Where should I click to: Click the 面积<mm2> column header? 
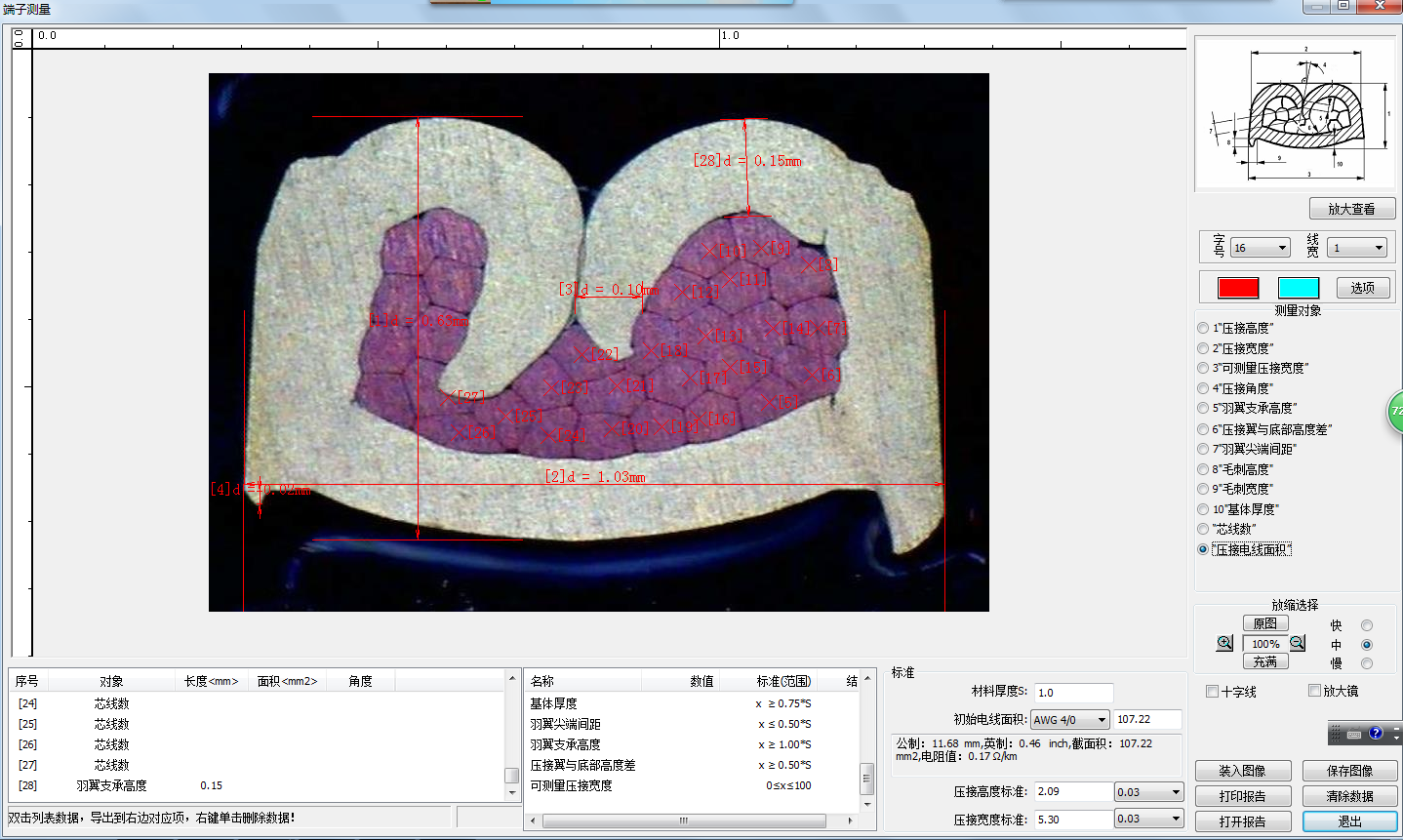tap(287, 681)
